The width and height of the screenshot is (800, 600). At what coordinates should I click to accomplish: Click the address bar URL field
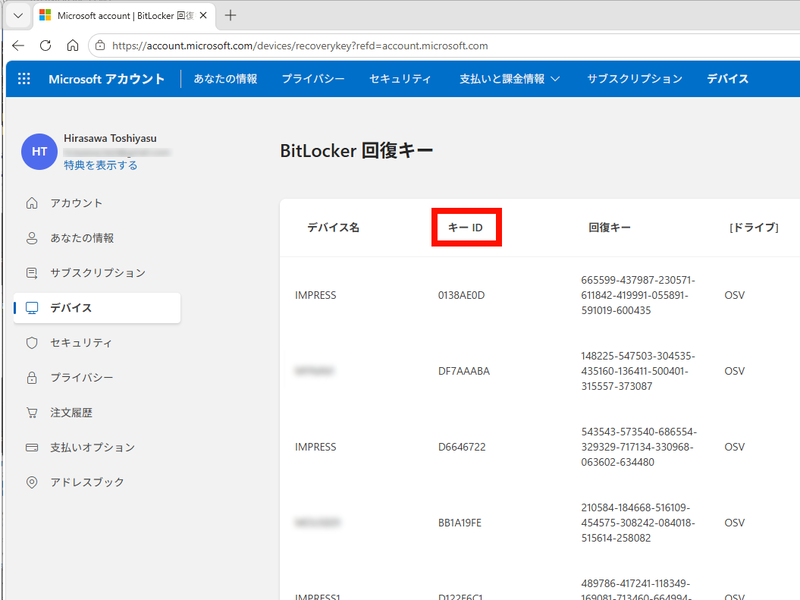pyautogui.click(x=300, y=46)
